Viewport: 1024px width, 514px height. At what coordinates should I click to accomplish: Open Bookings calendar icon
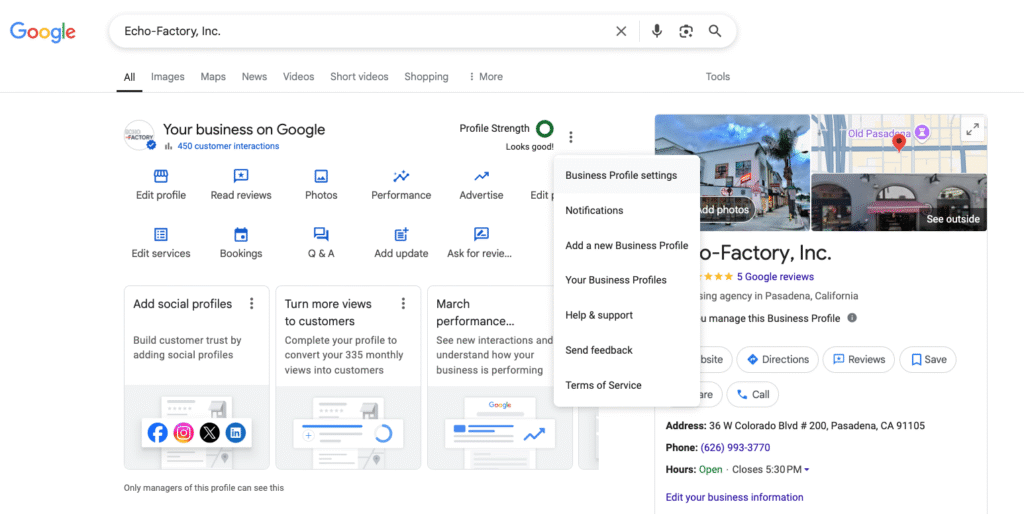click(x=241, y=234)
